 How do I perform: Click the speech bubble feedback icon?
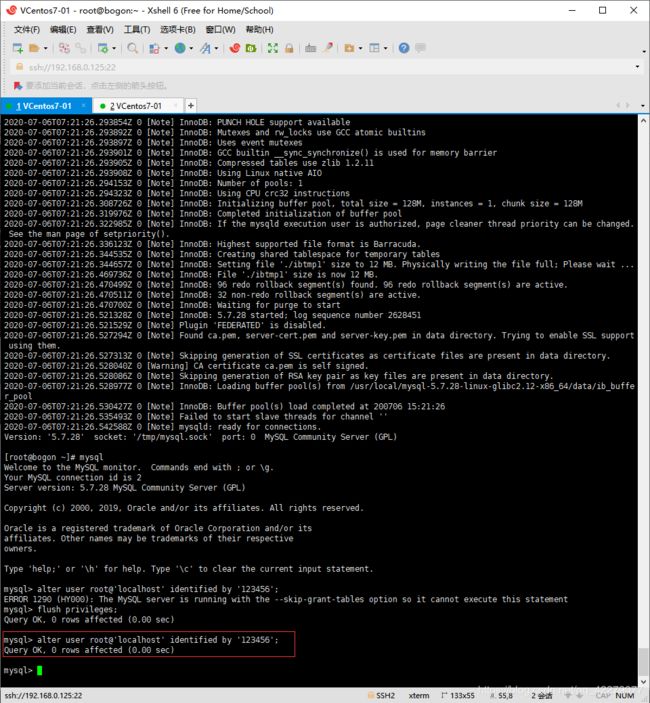[x=420, y=48]
